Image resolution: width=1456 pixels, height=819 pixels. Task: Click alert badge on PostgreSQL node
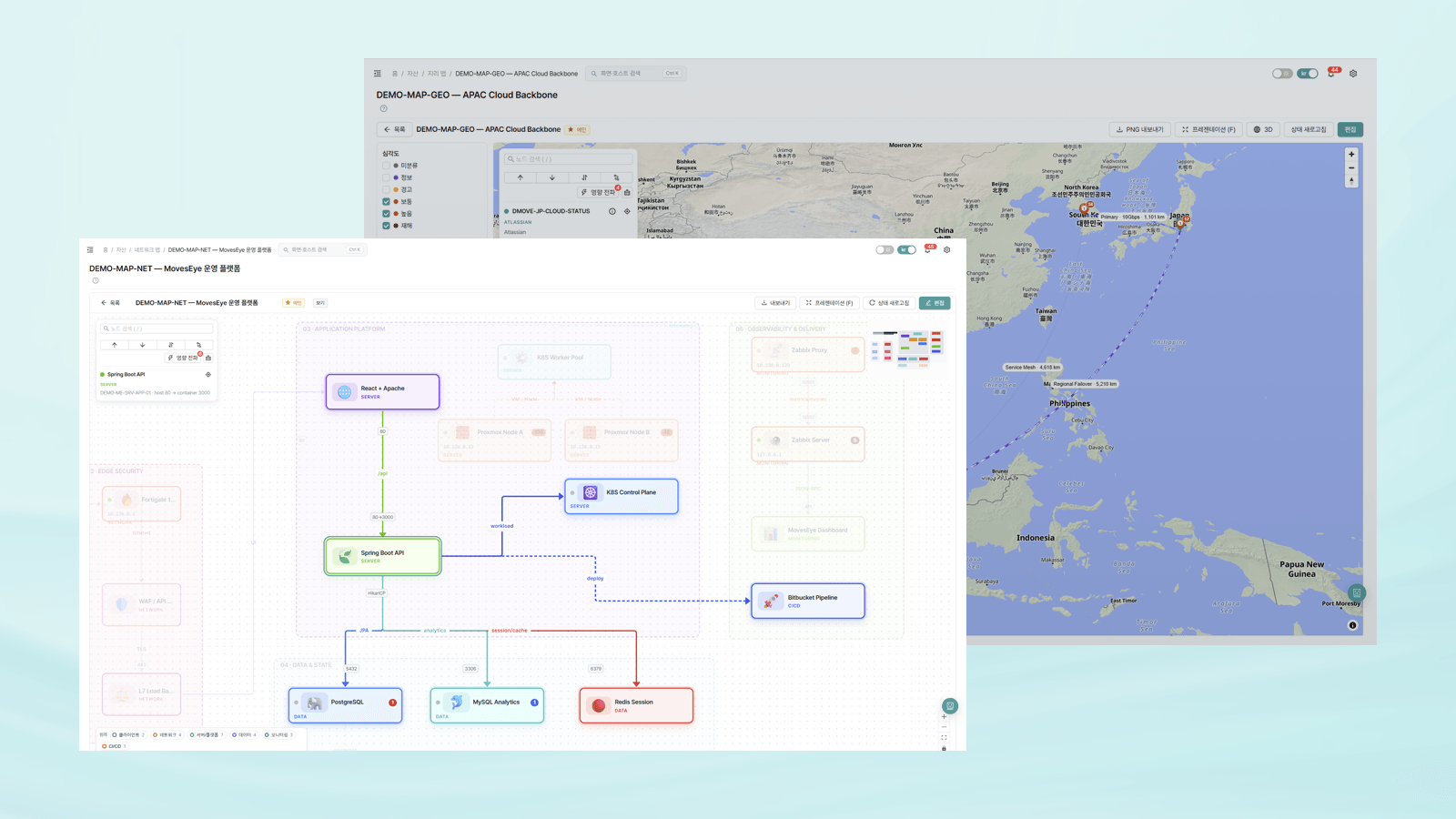393,703
